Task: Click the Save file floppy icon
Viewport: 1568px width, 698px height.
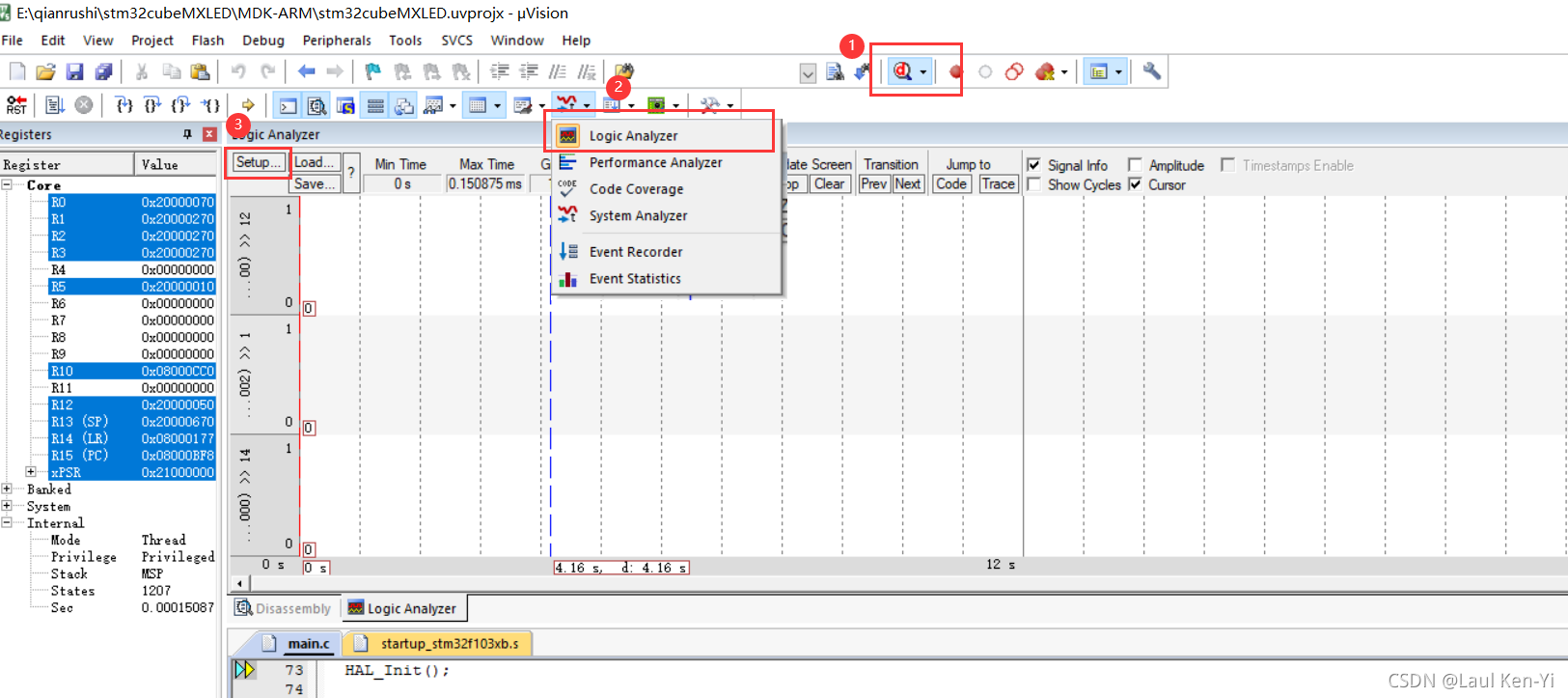Action: click(74, 71)
